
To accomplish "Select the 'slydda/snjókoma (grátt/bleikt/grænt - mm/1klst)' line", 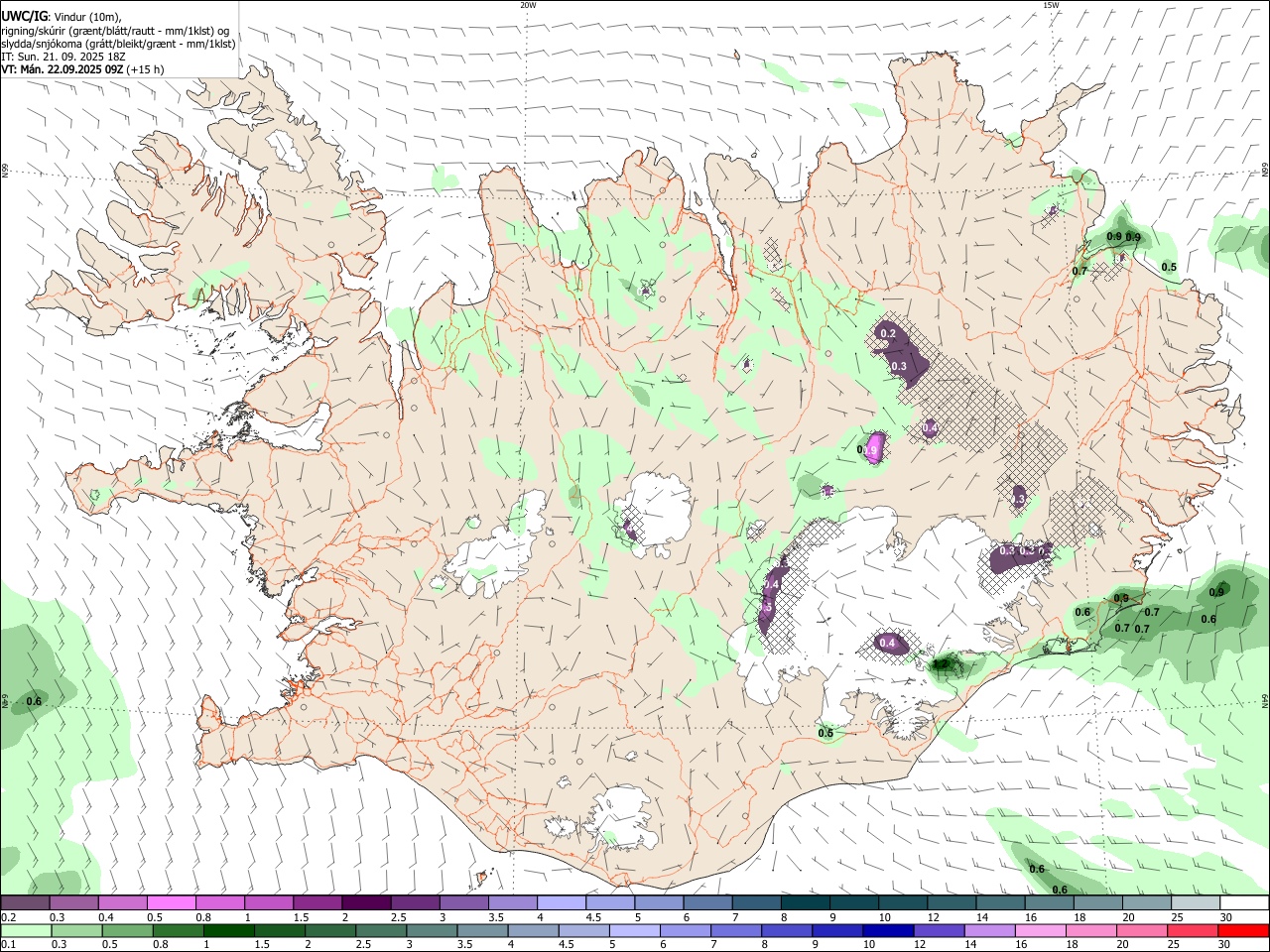I will pos(118,44).
